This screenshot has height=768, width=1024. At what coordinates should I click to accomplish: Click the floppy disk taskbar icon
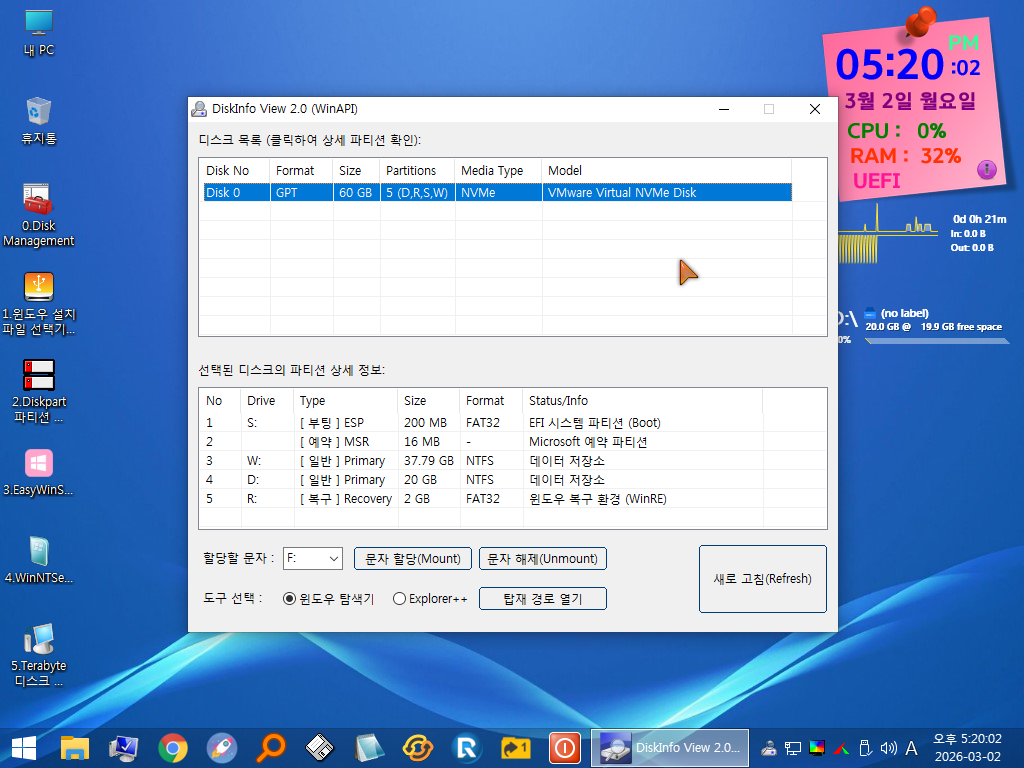(319, 748)
